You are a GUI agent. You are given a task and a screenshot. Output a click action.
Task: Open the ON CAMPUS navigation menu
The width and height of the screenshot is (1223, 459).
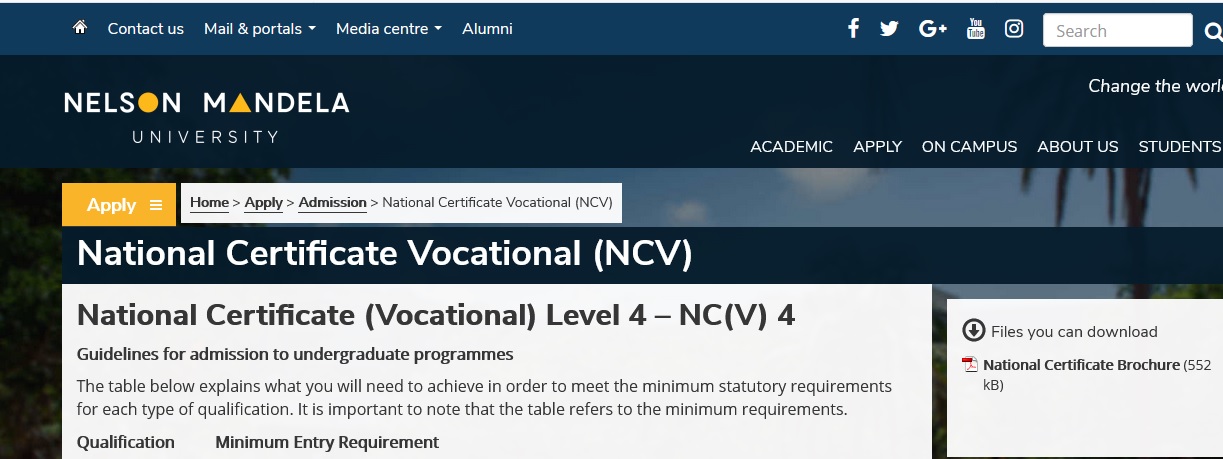tap(969, 147)
